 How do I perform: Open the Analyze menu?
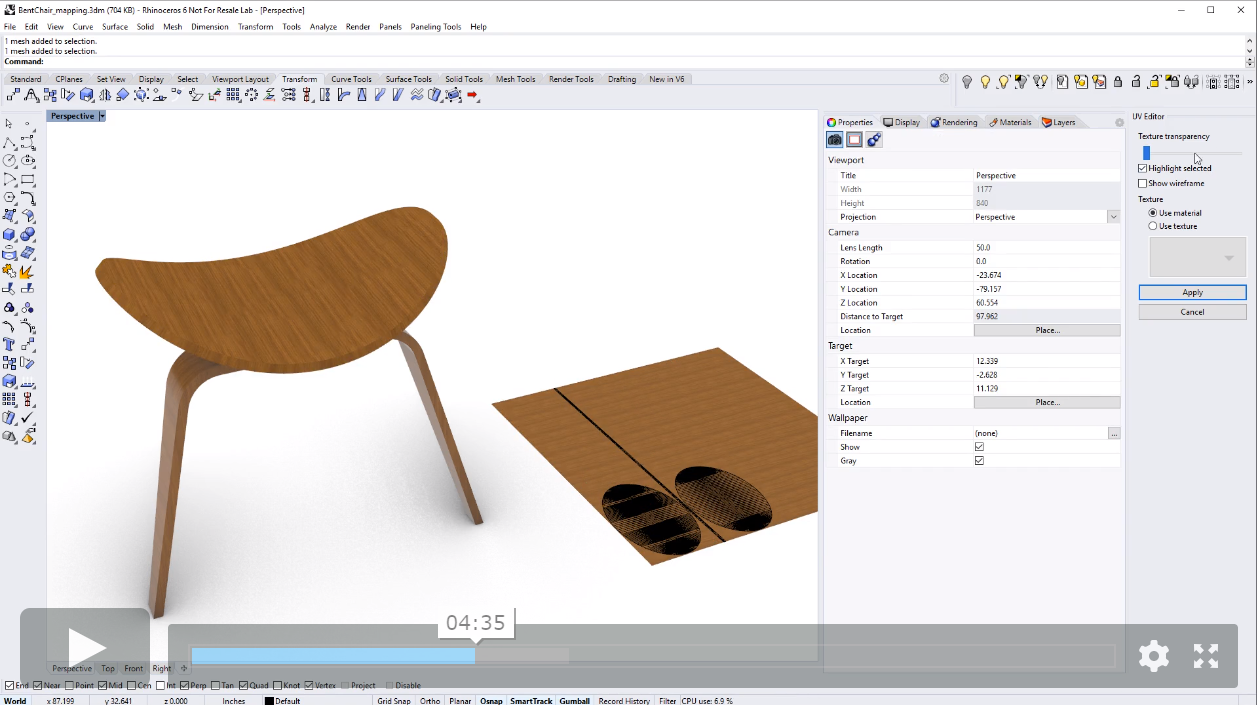click(323, 27)
